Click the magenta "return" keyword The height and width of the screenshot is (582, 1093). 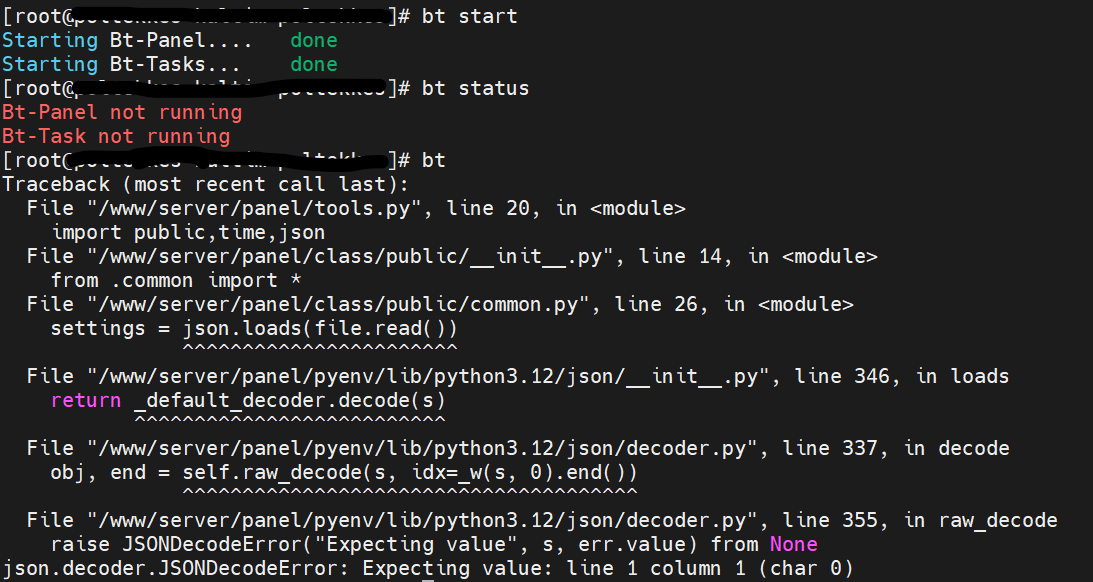pyautogui.click(x=85, y=400)
